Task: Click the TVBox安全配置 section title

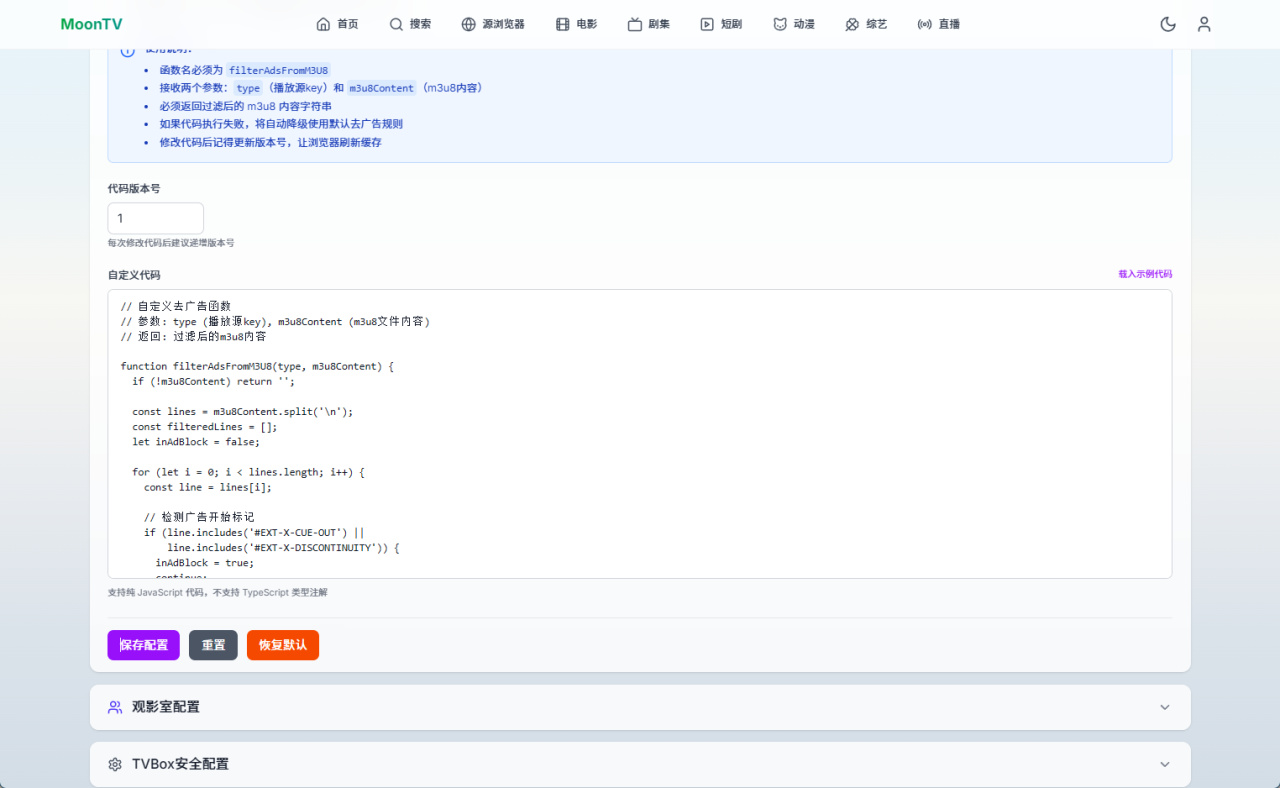Action: [180, 764]
